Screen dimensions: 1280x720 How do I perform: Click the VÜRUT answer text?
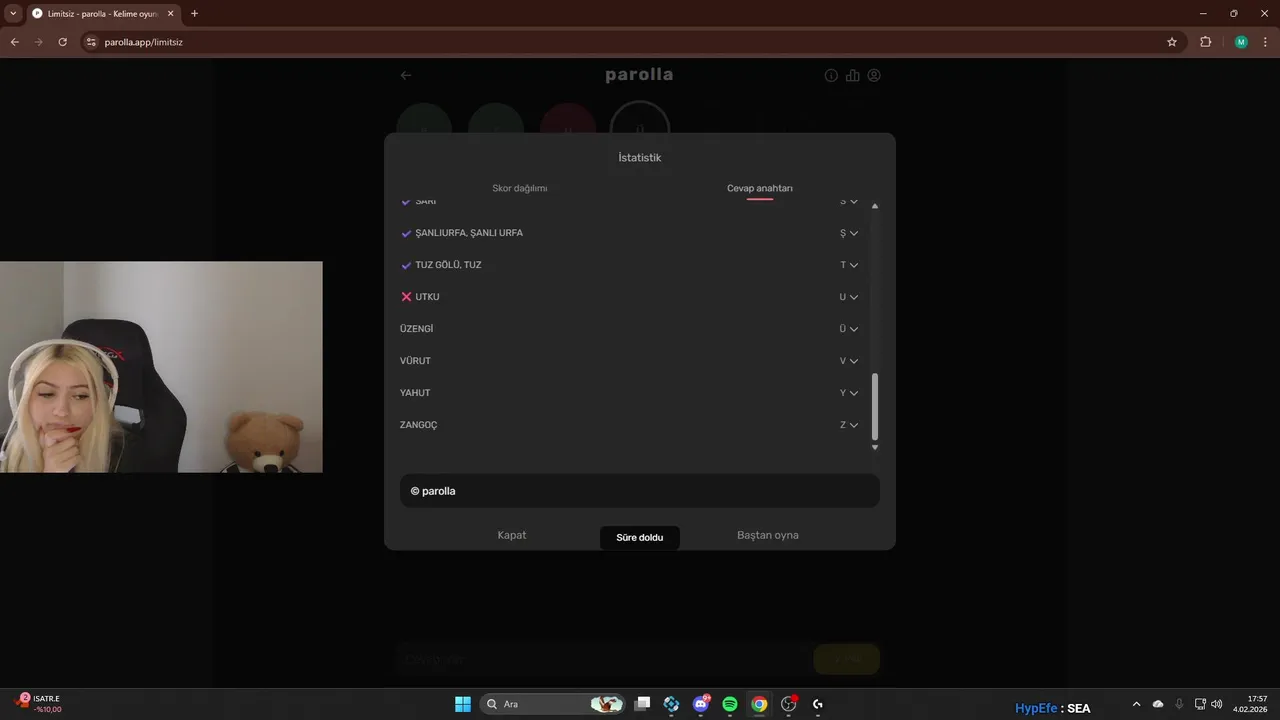pos(415,361)
